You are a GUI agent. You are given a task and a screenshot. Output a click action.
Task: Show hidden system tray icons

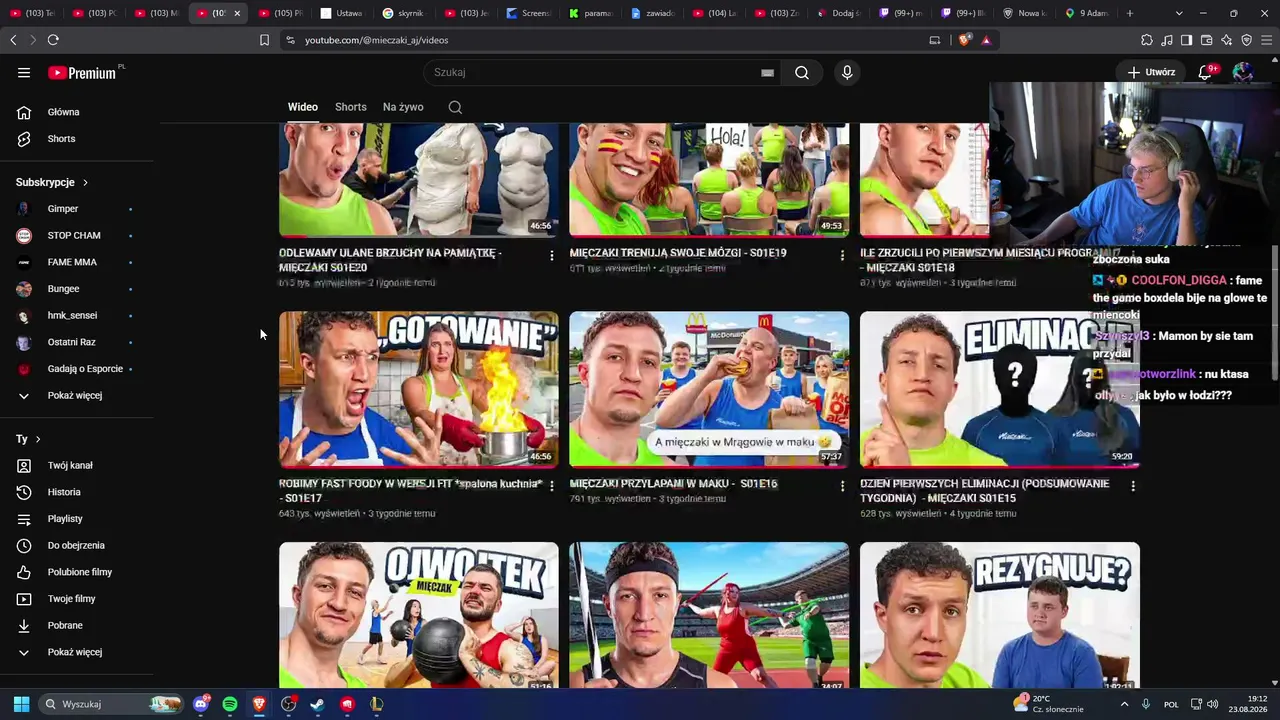[x=1124, y=704]
